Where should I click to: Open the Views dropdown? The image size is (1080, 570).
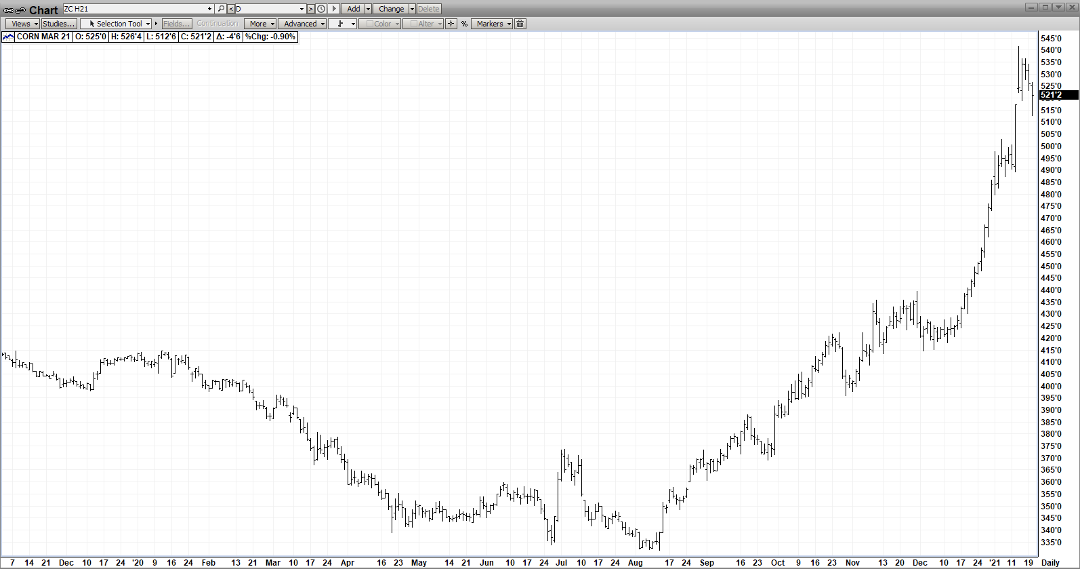pos(23,23)
